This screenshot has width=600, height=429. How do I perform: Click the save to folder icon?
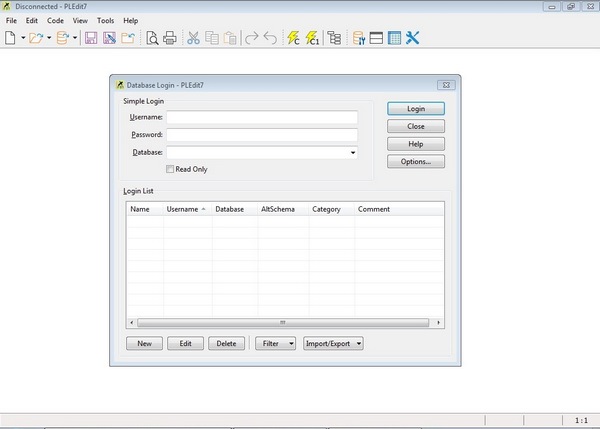pos(128,38)
